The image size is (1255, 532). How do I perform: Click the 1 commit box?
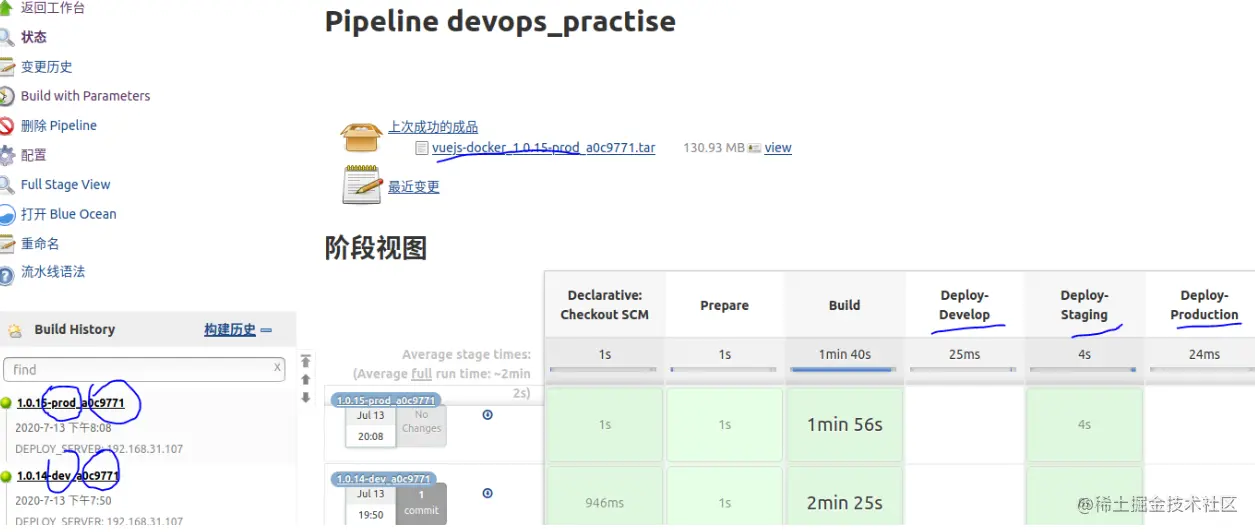click(422, 503)
